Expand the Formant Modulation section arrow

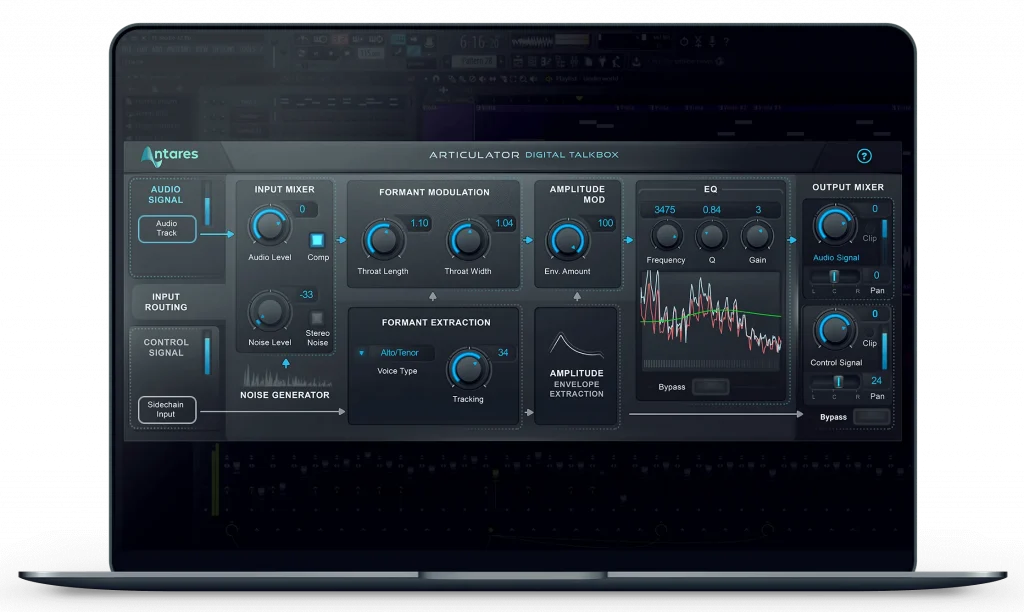point(432,296)
